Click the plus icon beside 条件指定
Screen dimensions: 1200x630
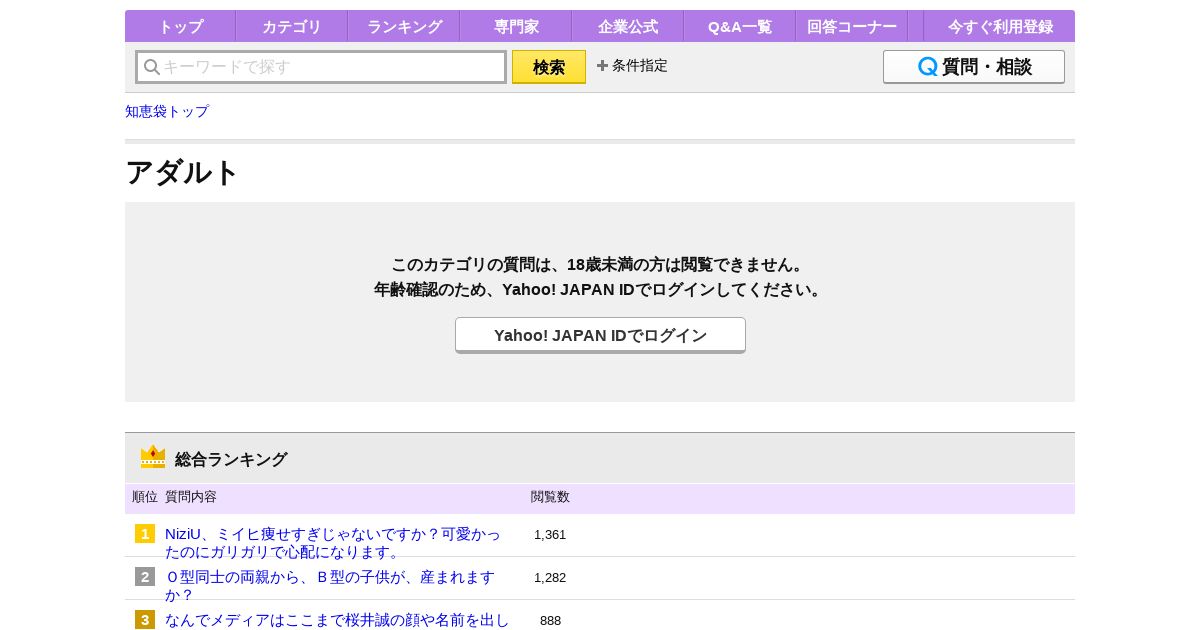pos(602,66)
